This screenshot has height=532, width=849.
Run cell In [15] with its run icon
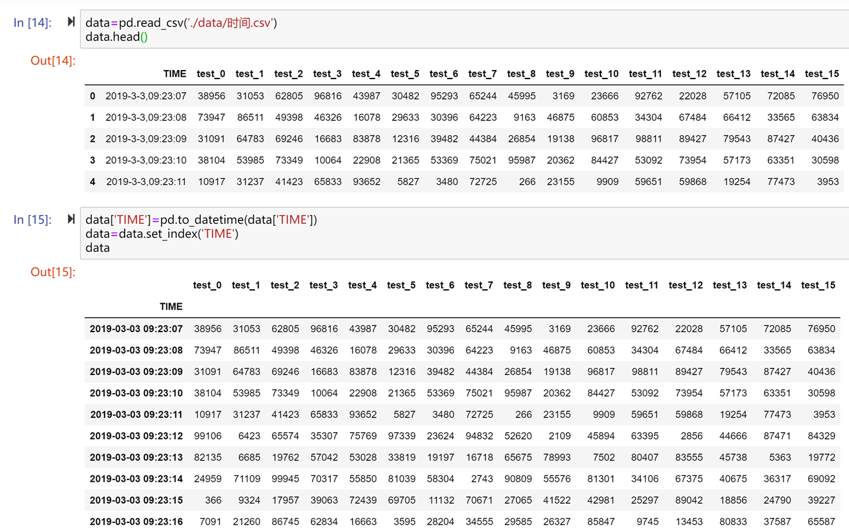pyautogui.click(x=71, y=219)
